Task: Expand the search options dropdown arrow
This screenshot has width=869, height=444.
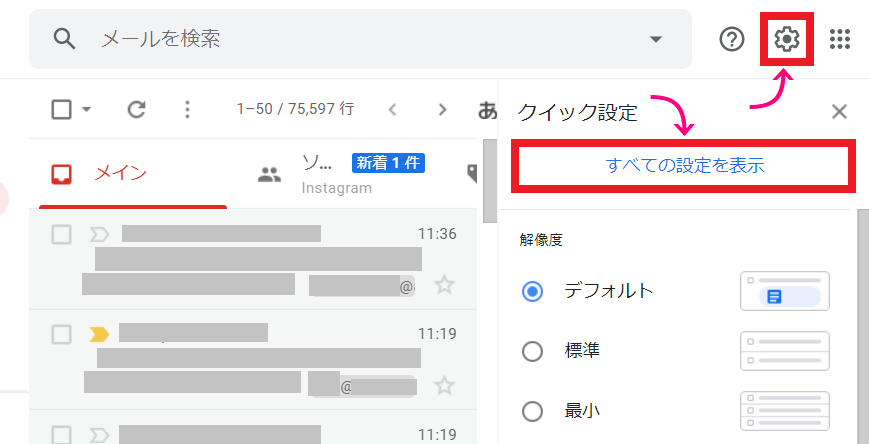Action: tap(656, 39)
